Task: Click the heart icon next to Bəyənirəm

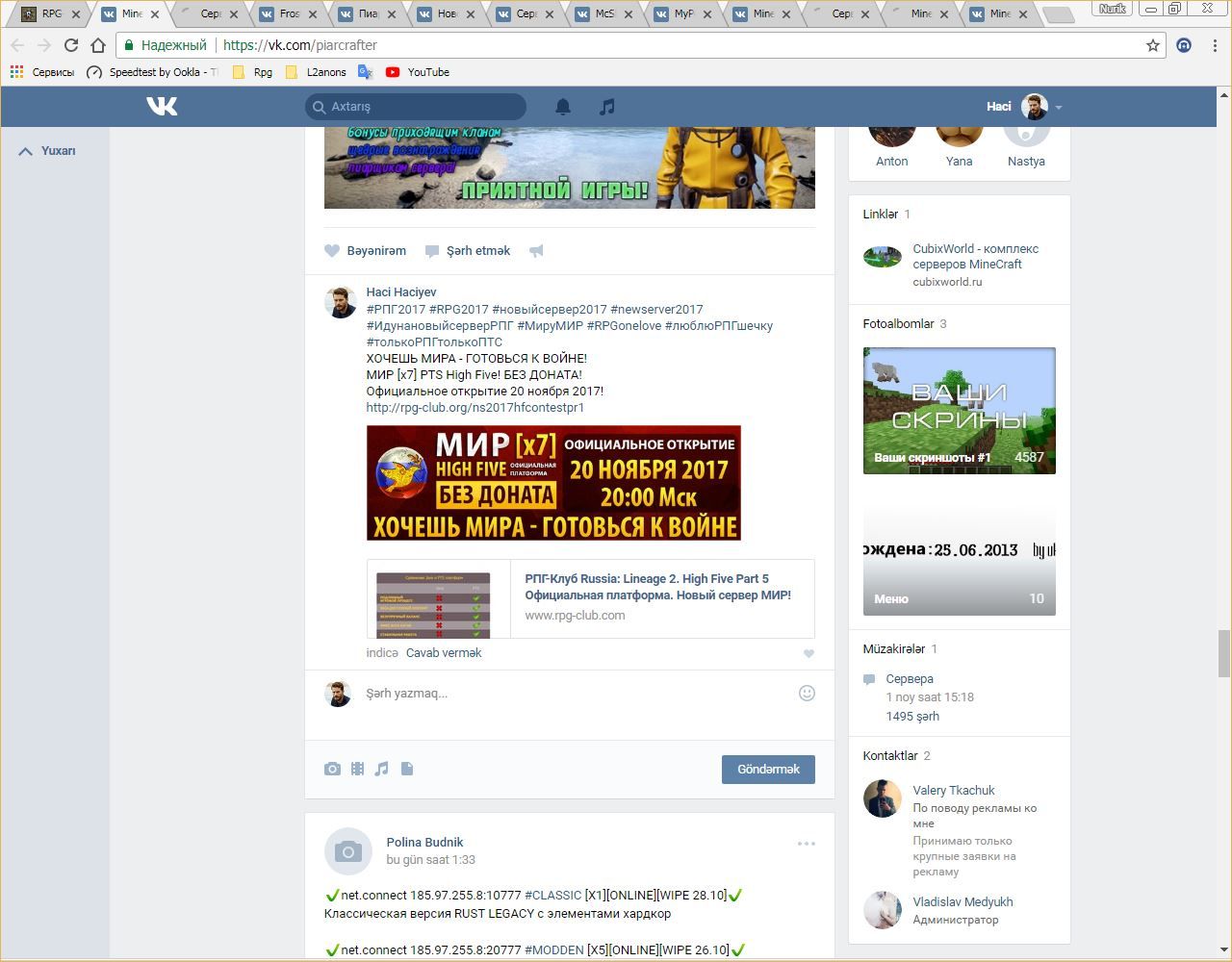Action: tap(332, 251)
